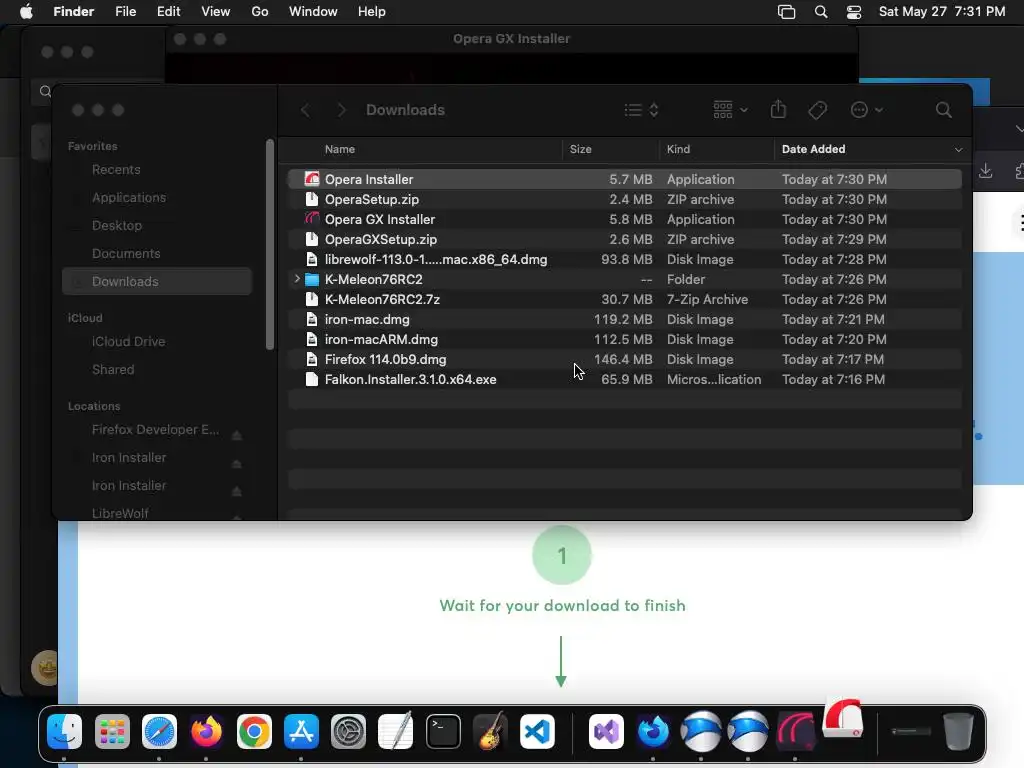This screenshot has height=768, width=1024.
Task: Open the Go menu
Action: click(x=260, y=12)
